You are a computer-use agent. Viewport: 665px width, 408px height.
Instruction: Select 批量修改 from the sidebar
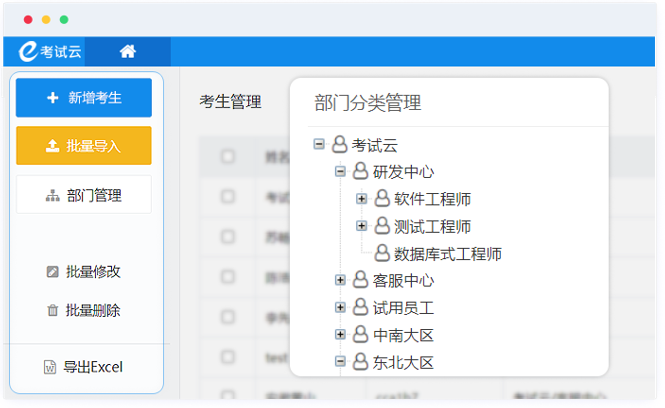84,271
